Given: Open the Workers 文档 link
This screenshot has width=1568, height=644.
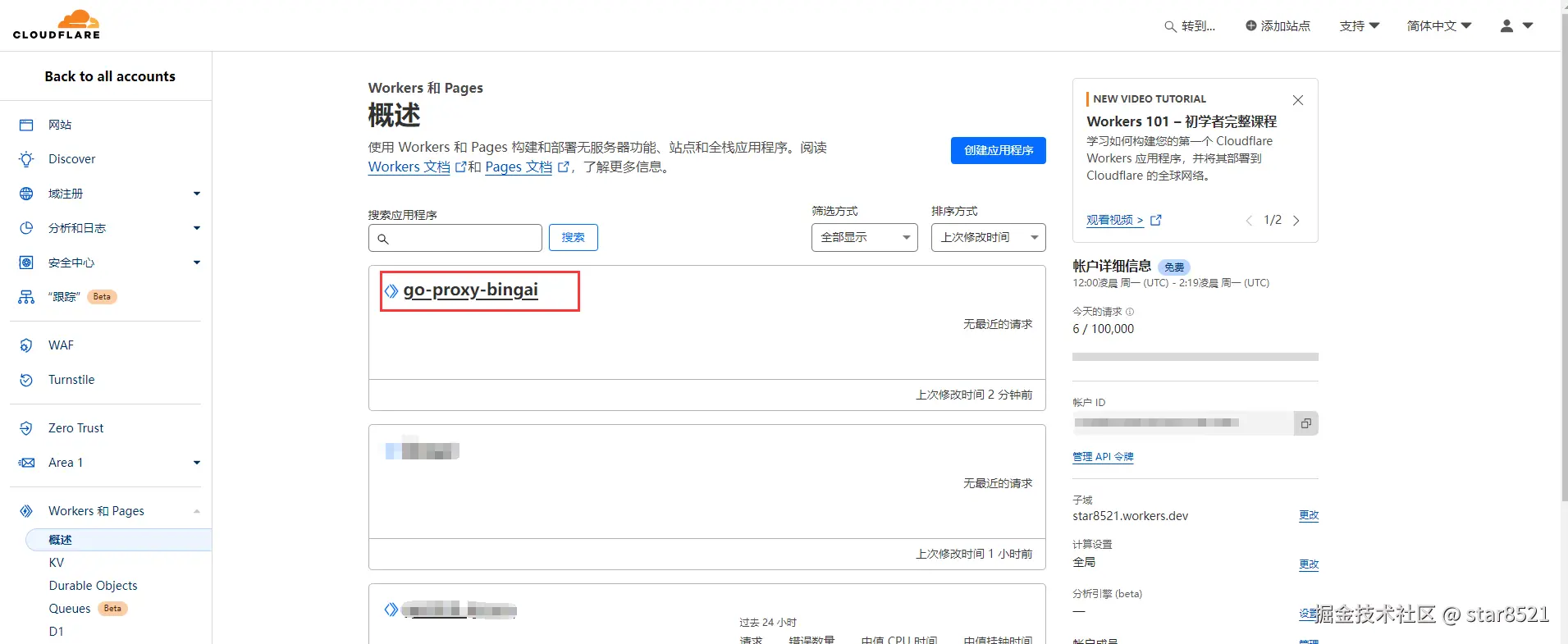Looking at the screenshot, I should pos(409,167).
